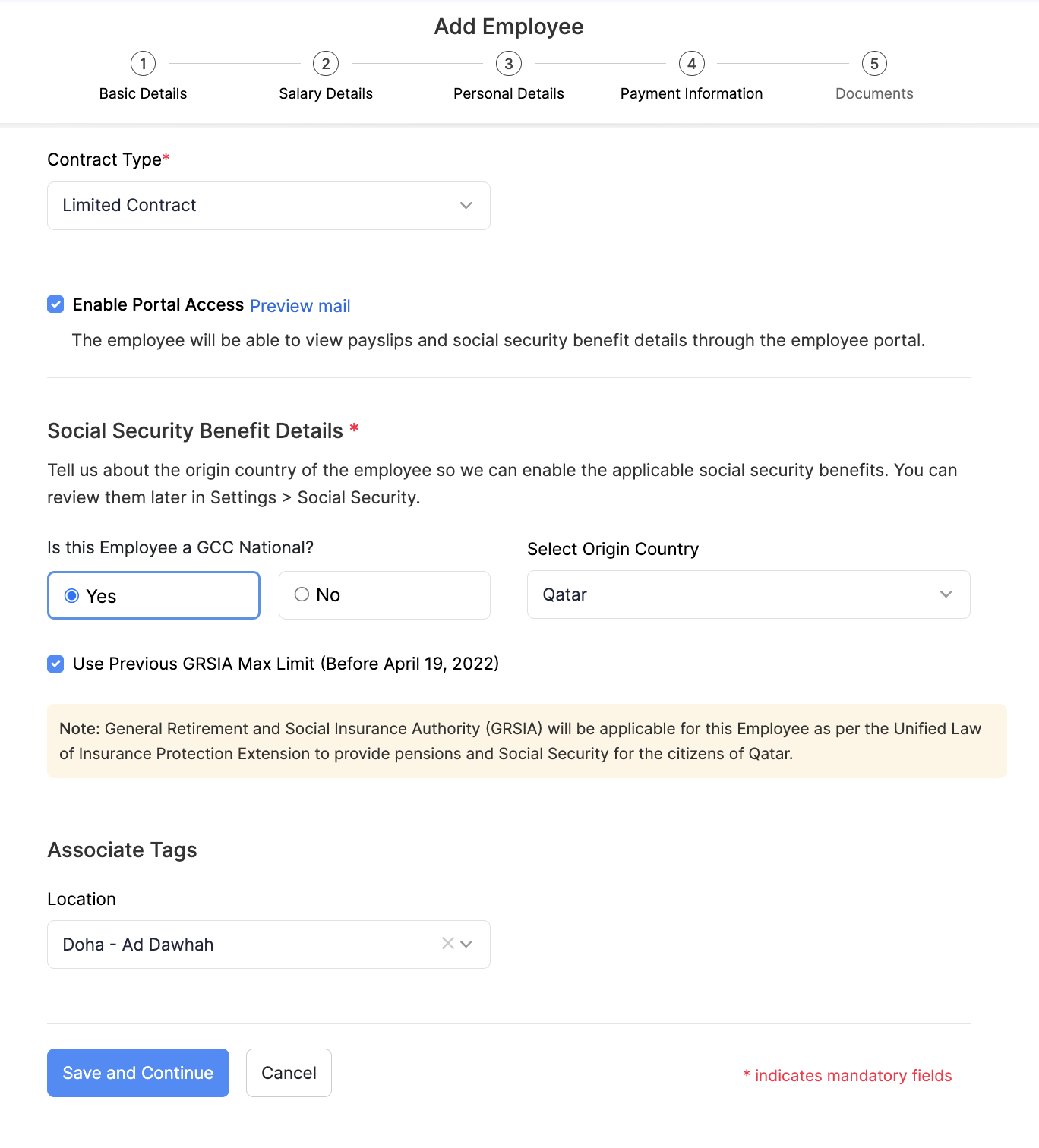Open Select Origin Country dropdown
The image size is (1039, 1148).
(749, 594)
